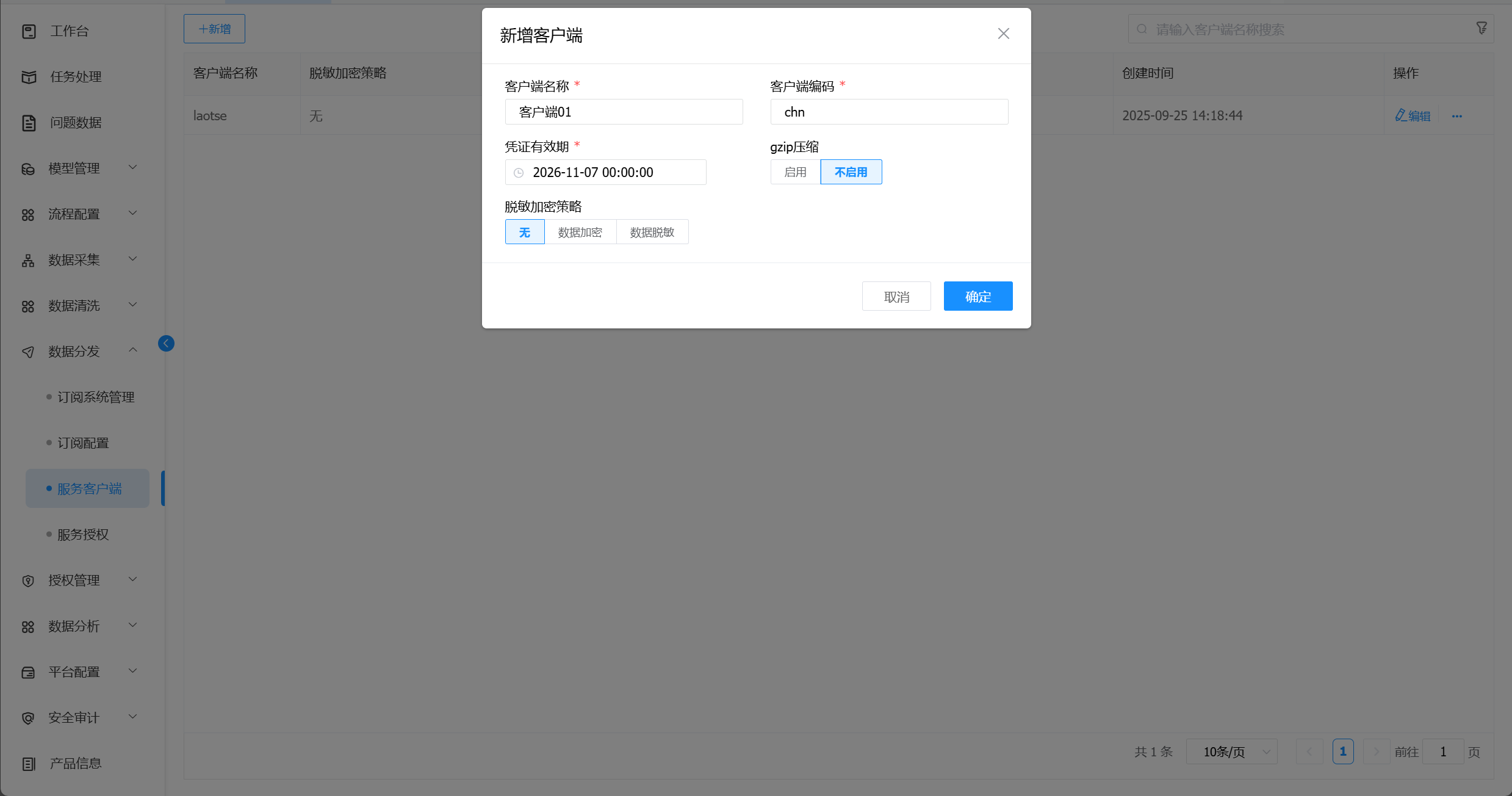Click the clock icon in the expiry date field
The width and height of the screenshot is (1512, 796).
tap(519, 173)
